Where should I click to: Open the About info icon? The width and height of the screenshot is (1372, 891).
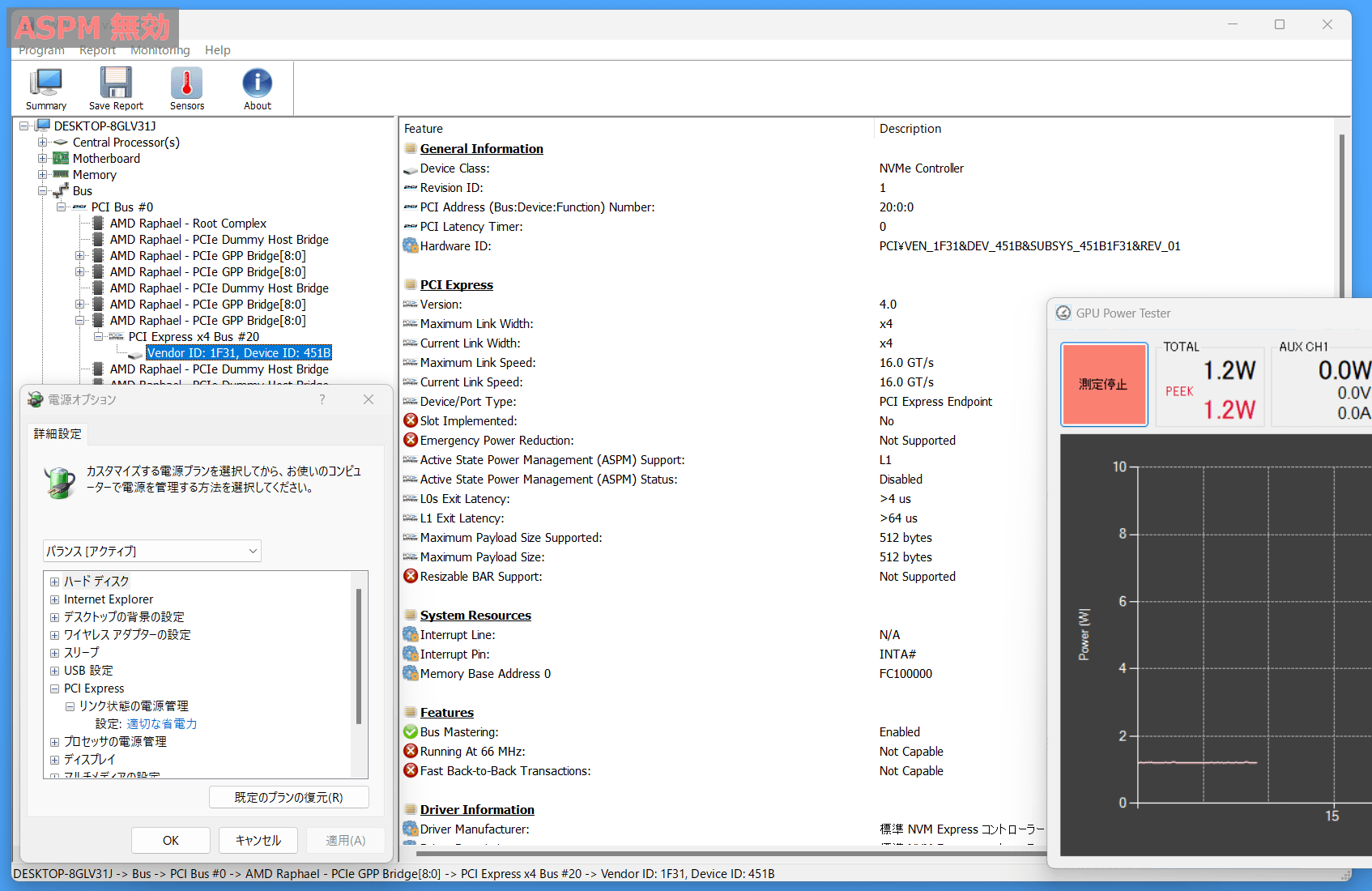point(258,89)
